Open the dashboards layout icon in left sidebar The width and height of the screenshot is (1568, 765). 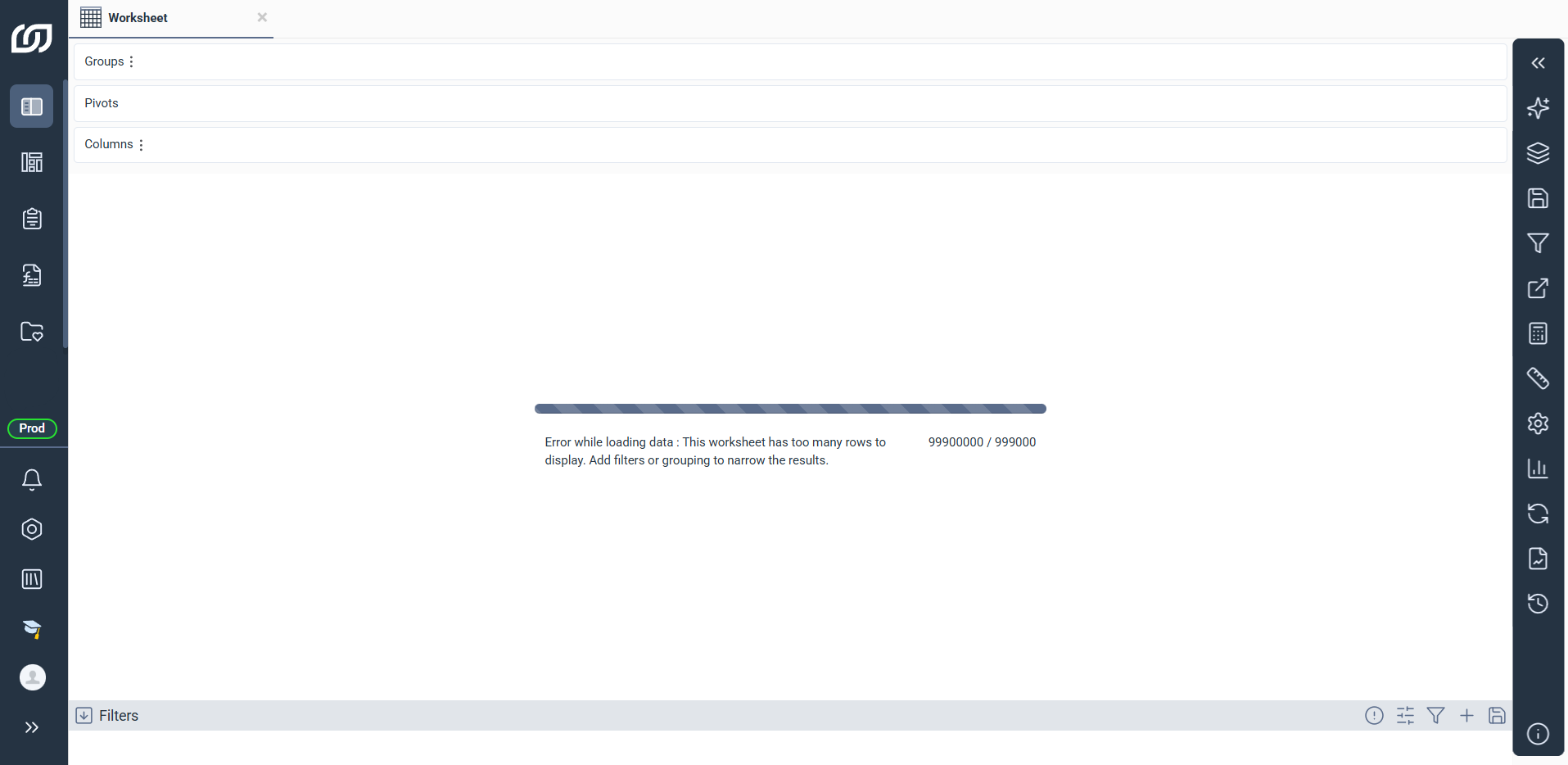[32, 162]
